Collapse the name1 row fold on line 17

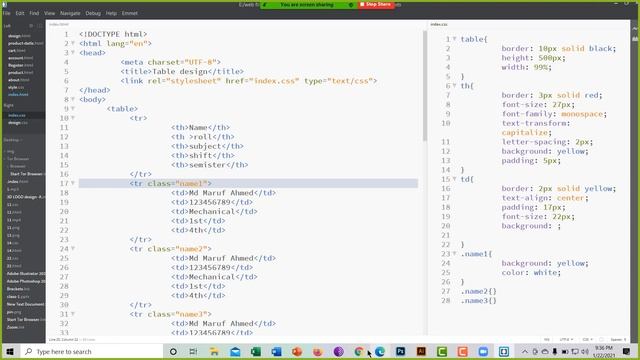tap(73, 183)
